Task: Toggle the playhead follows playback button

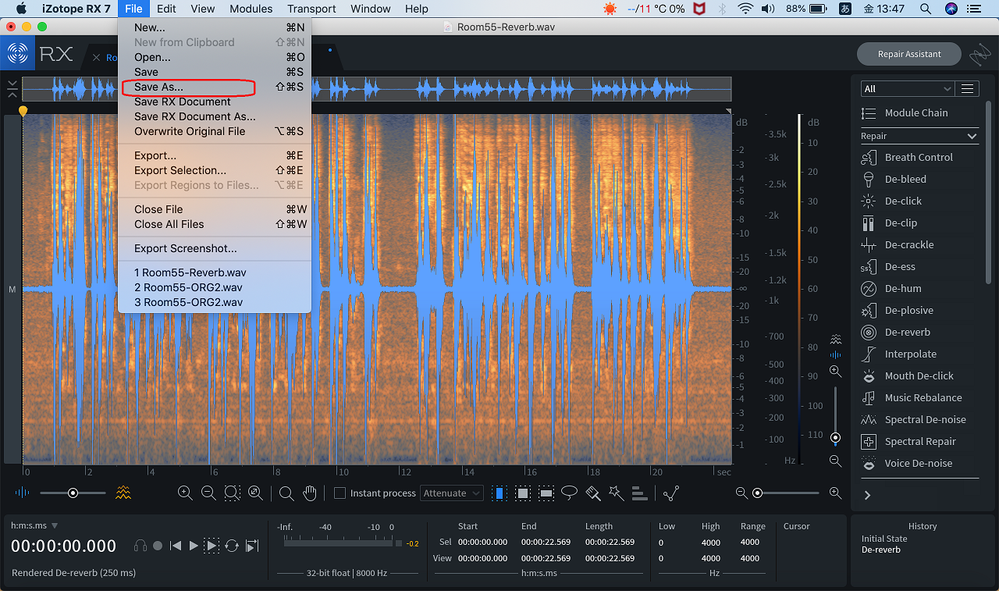Action: (252, 546)
